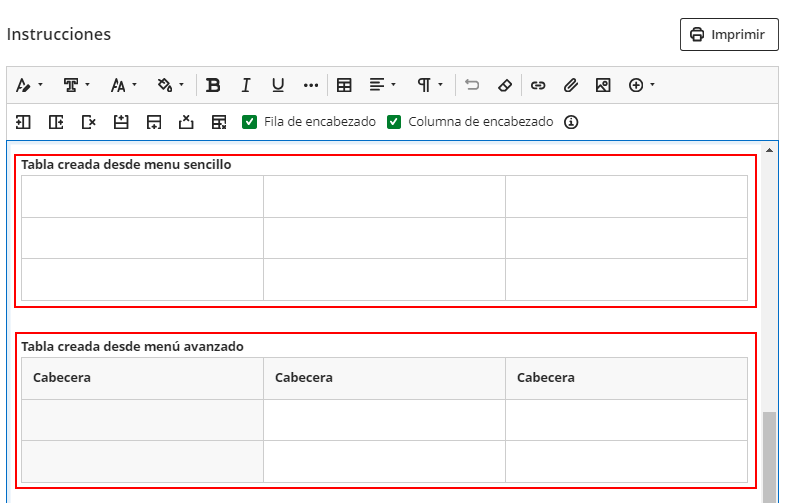Screen dimensions: 789x503
Task: Toggle bold formatting
Action: (212, 85)
